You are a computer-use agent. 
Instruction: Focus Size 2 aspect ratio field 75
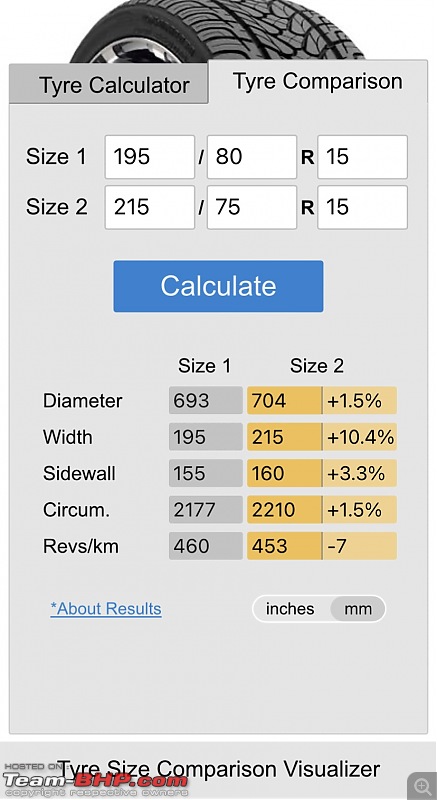[x=252, y=207]
